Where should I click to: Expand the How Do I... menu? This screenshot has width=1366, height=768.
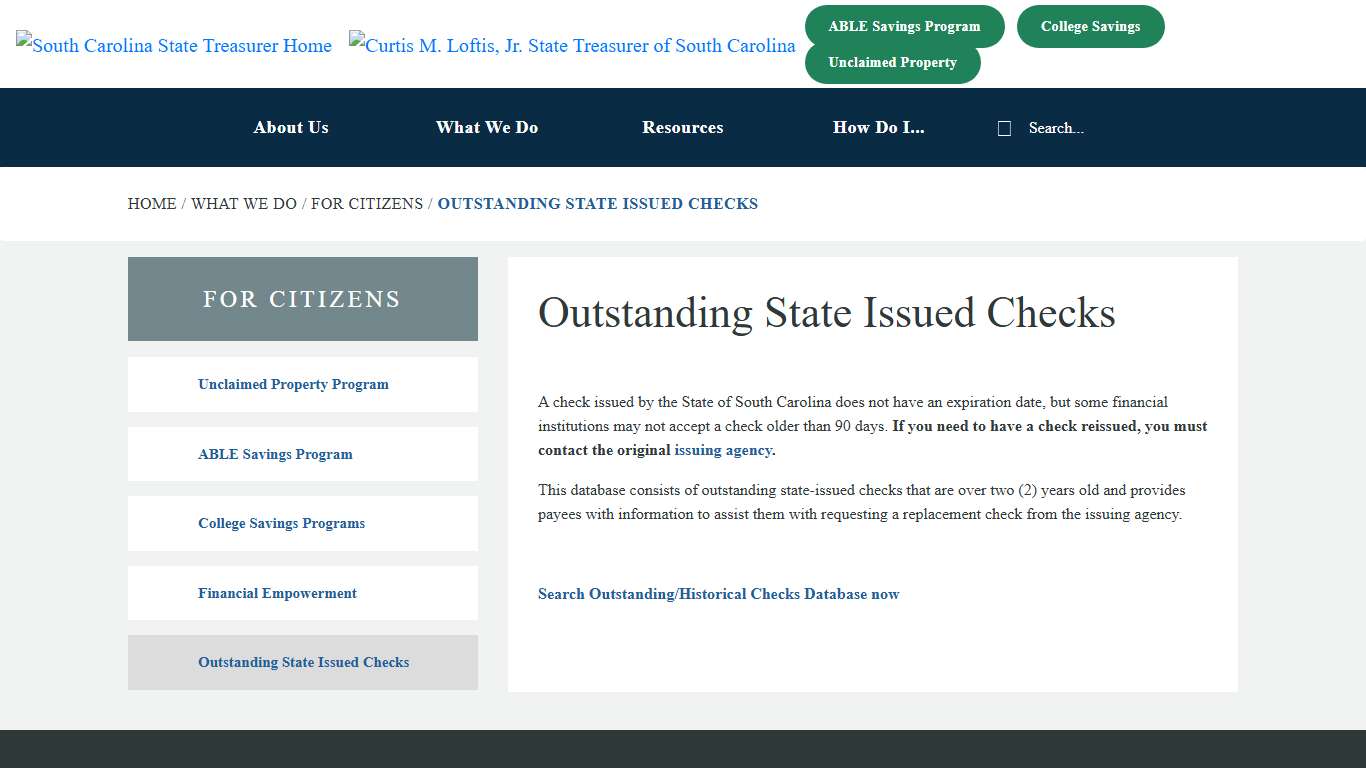click(879, 127)
